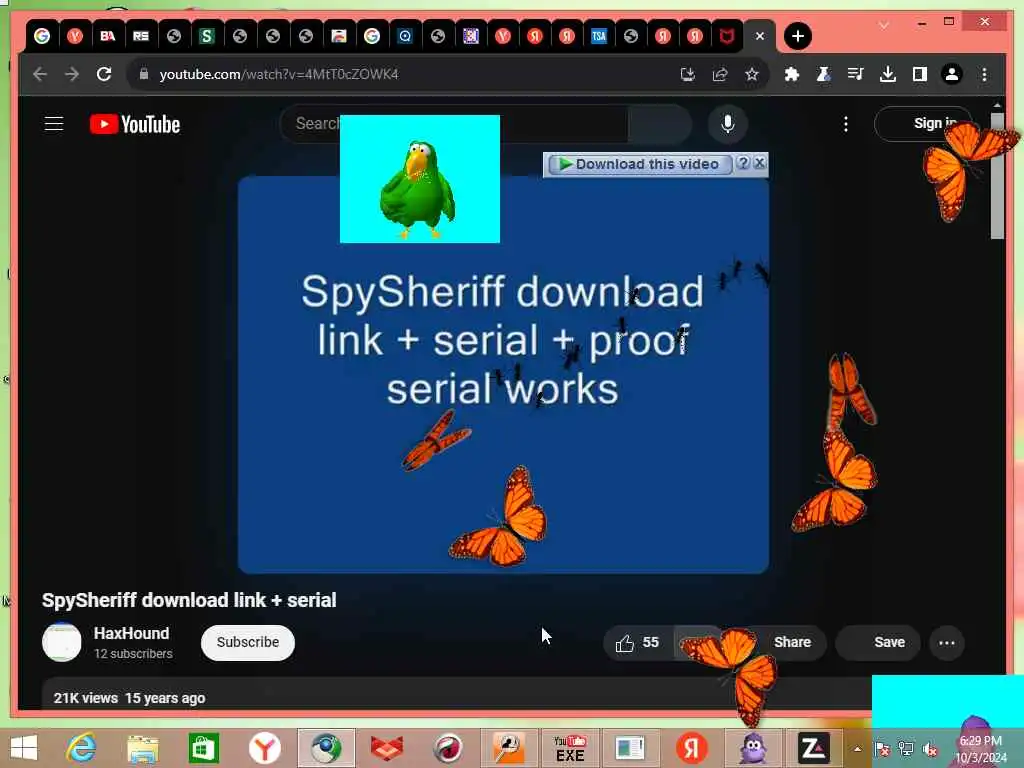Expand description showing 21K views
The height and width of the screenshot is (768, 1024).
click(x=129, y=698)
